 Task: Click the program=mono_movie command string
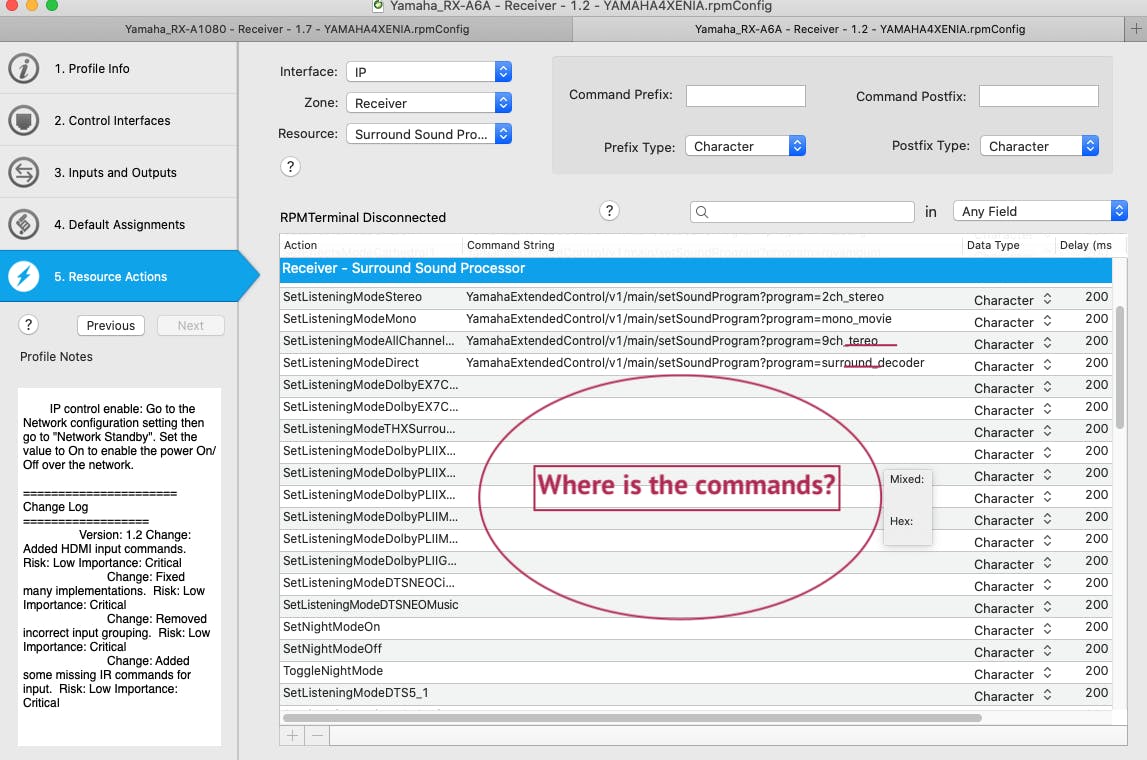679,319
